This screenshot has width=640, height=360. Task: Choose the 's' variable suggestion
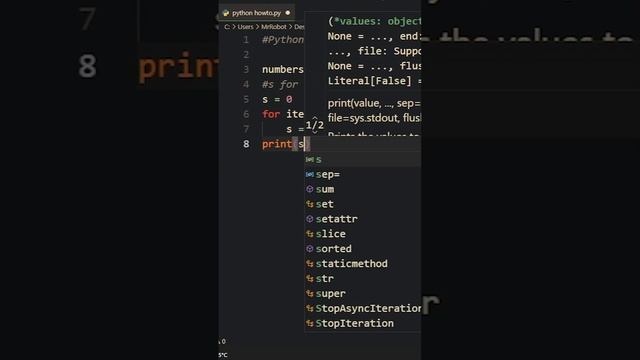coord(363,160)
